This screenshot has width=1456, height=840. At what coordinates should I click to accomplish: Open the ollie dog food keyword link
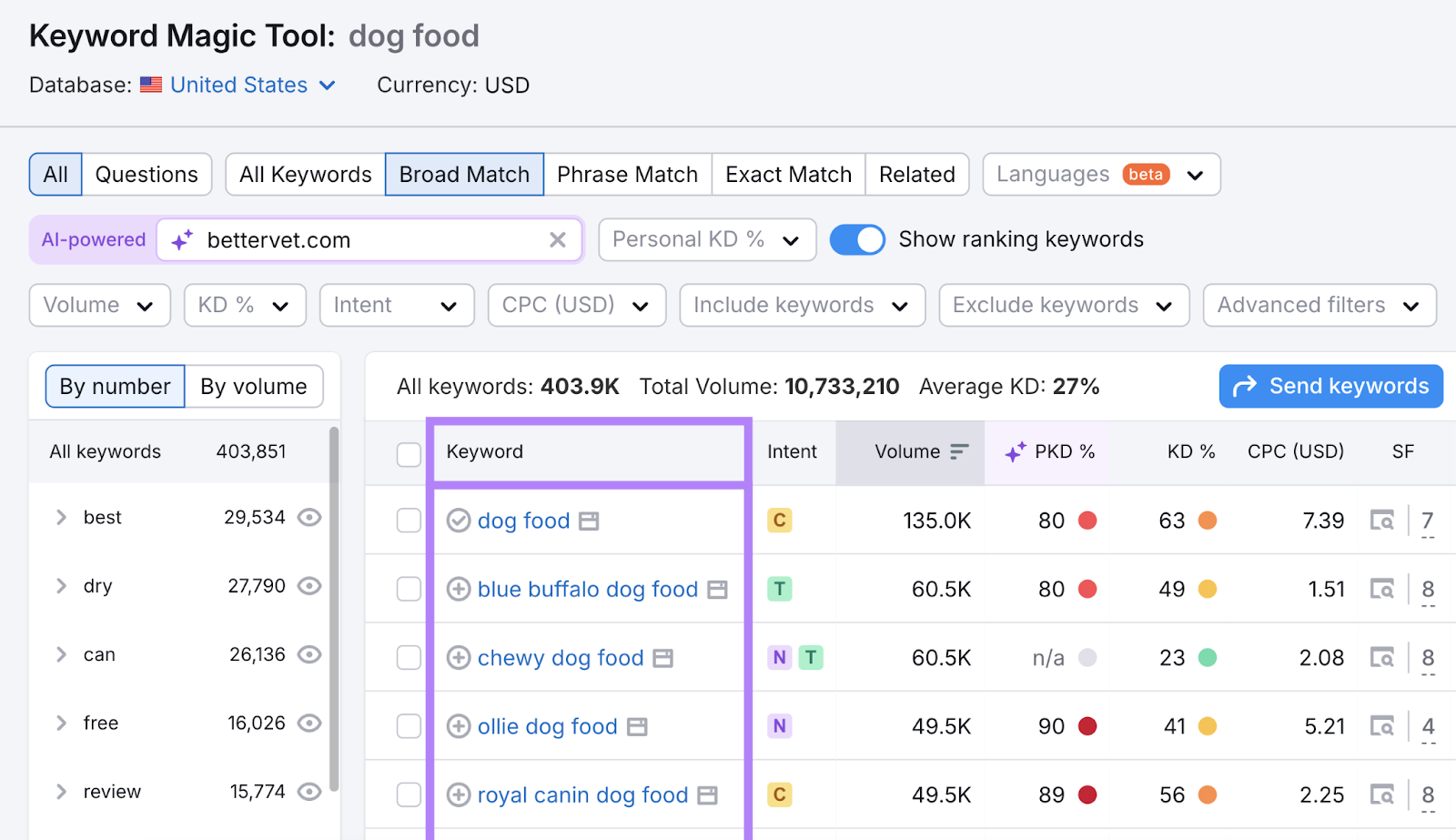548,726
